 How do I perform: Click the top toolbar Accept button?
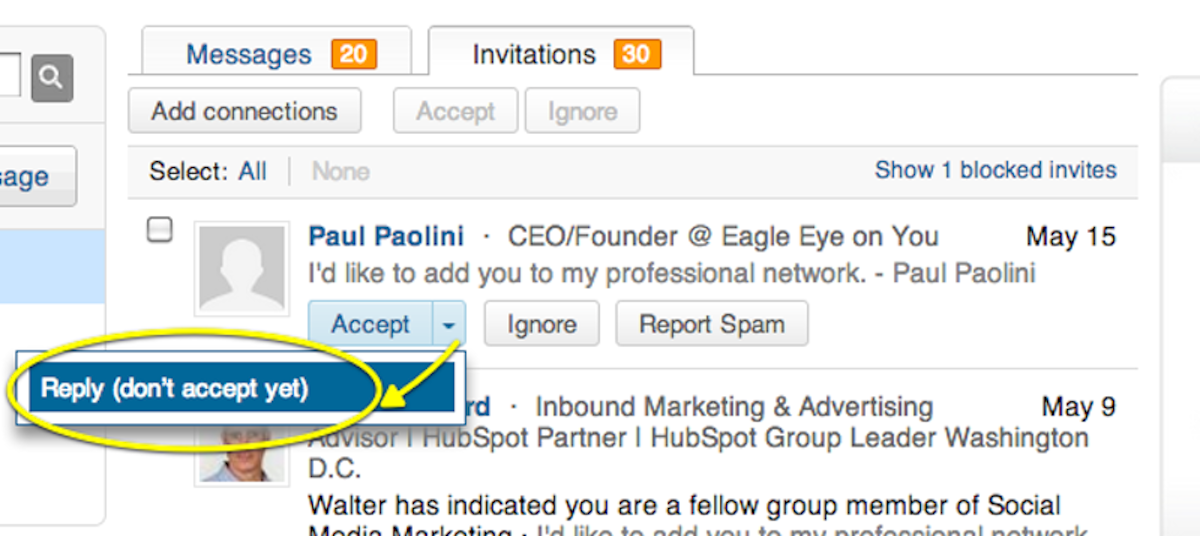point(456,111)
